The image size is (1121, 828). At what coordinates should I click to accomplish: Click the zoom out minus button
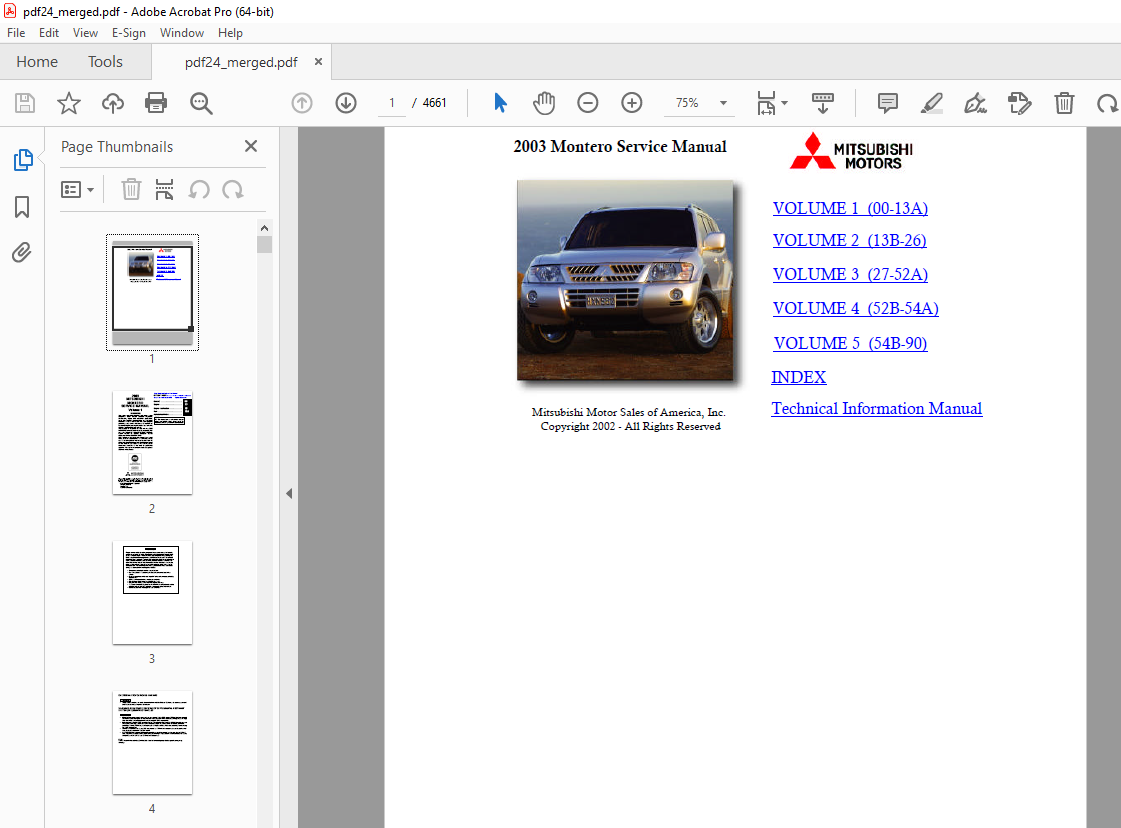(588, 103)
